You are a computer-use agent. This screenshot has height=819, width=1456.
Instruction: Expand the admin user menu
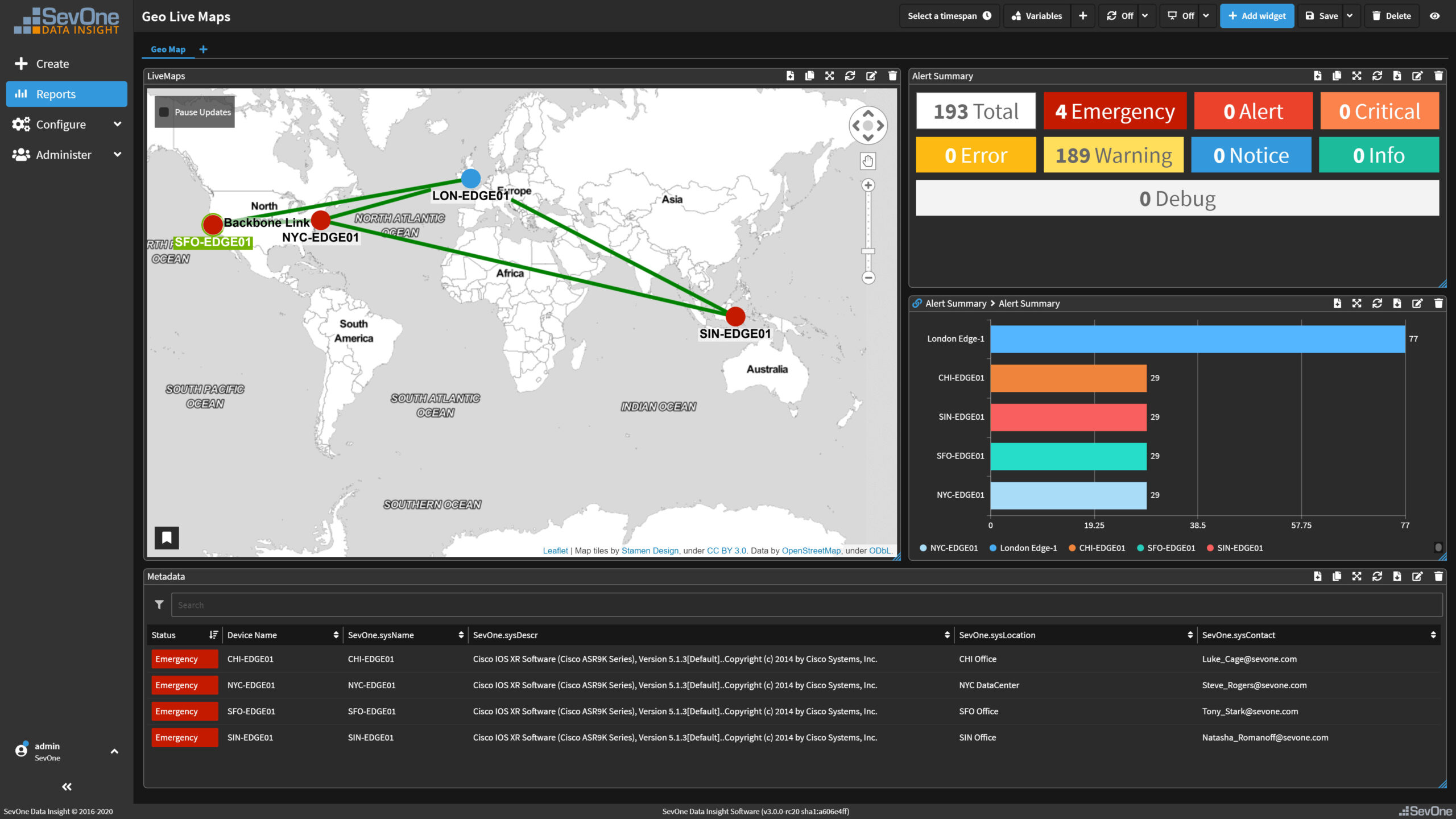click(x=67, y=751)
